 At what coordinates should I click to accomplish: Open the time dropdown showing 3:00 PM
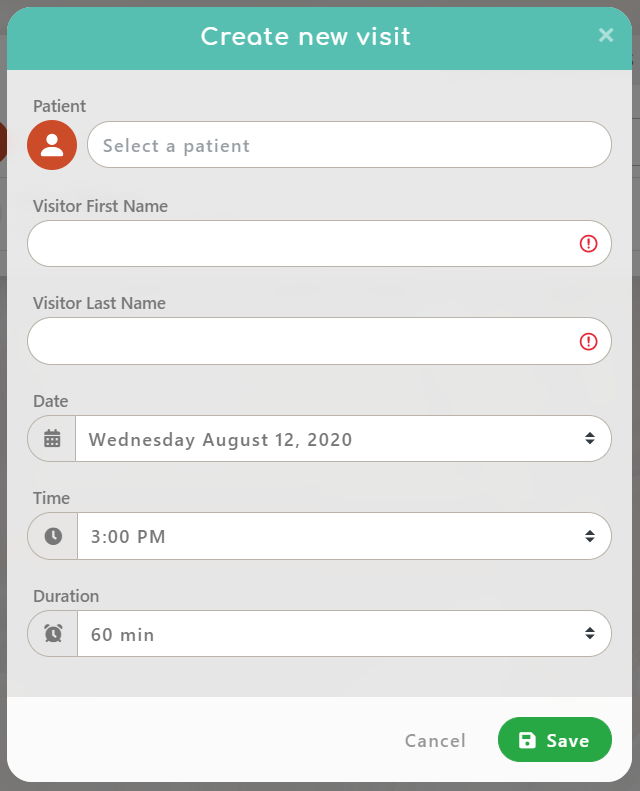(330, 536)
